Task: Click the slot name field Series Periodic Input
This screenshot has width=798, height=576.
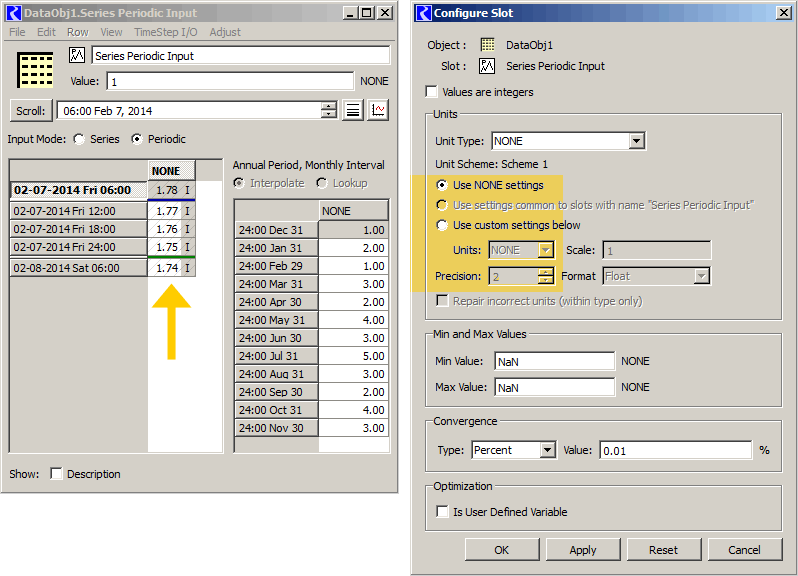Action: 241,55
